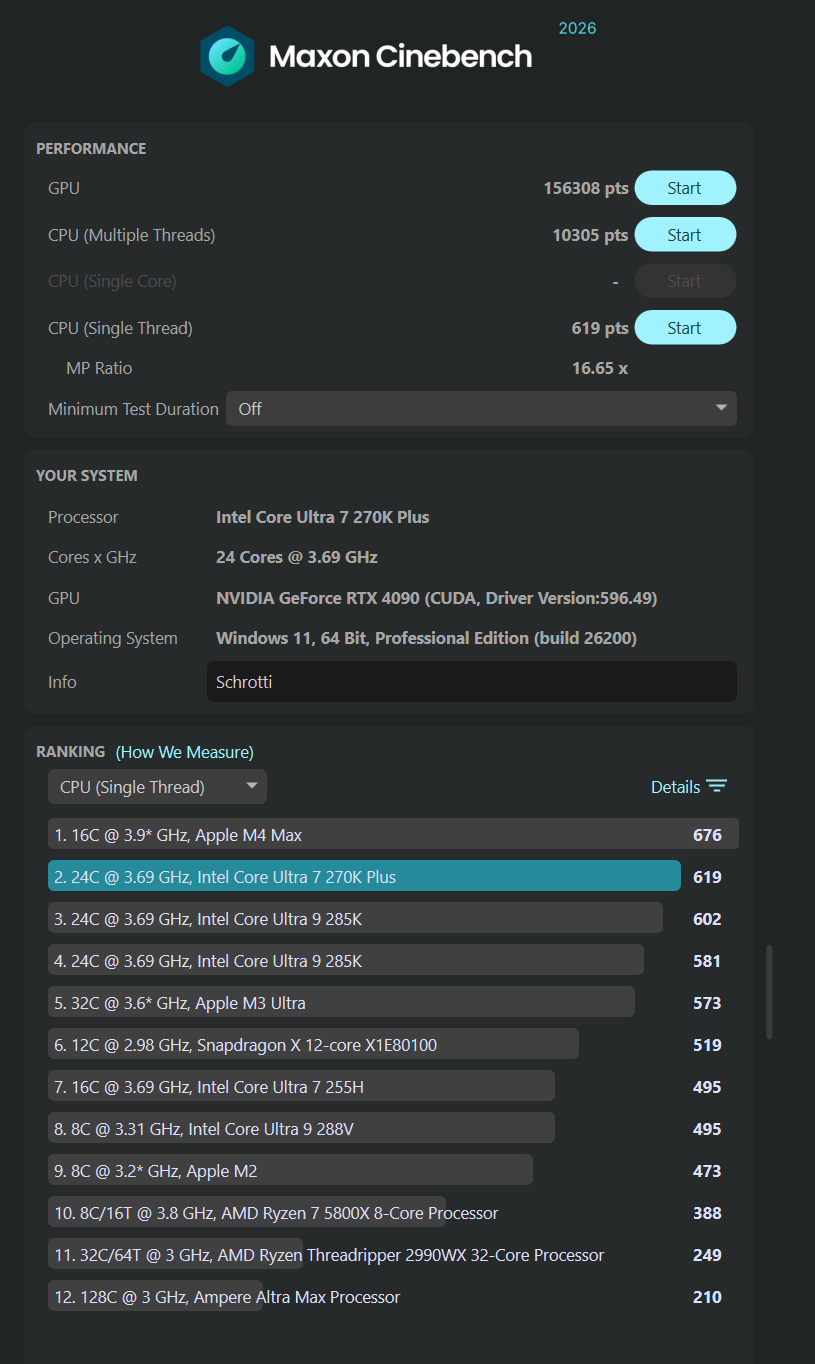Select the Core Ultra 9 285K row scoring 581
Viewport: 815px width, 1364px height.
(x=346, y=961)
